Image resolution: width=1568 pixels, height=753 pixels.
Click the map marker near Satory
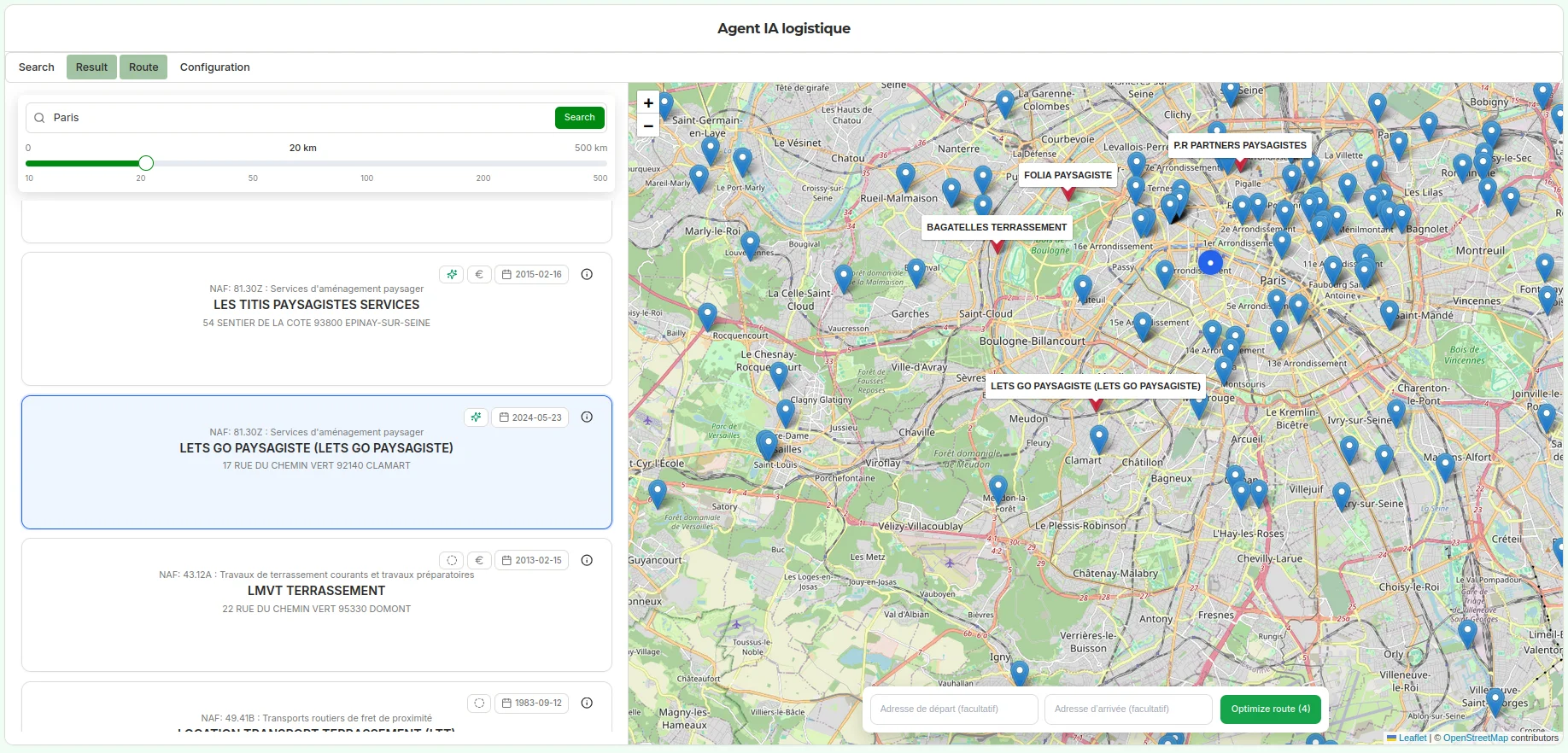[x=658, y=493]
